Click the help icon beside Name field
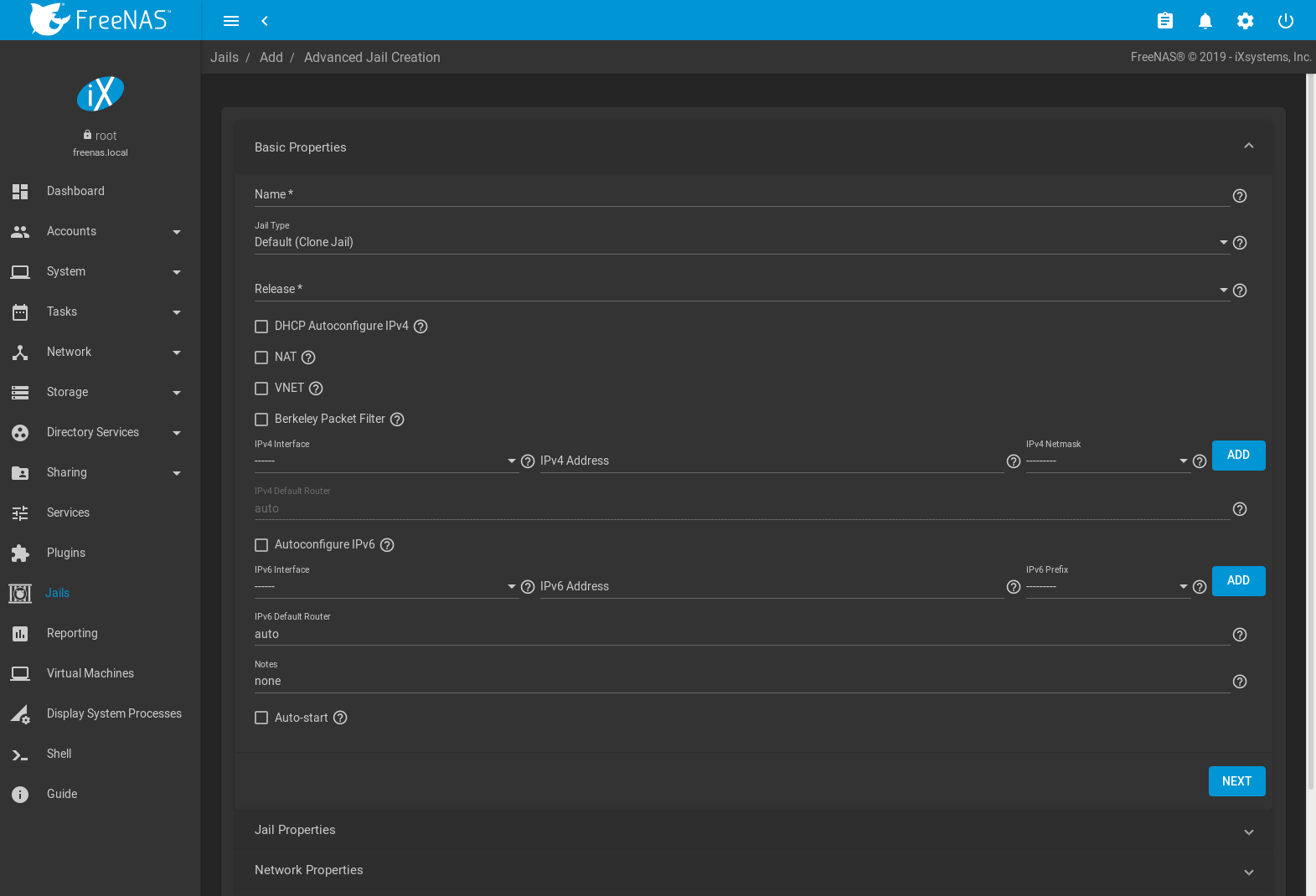This screenshot has width=1316, height=896. (1240, 196)
